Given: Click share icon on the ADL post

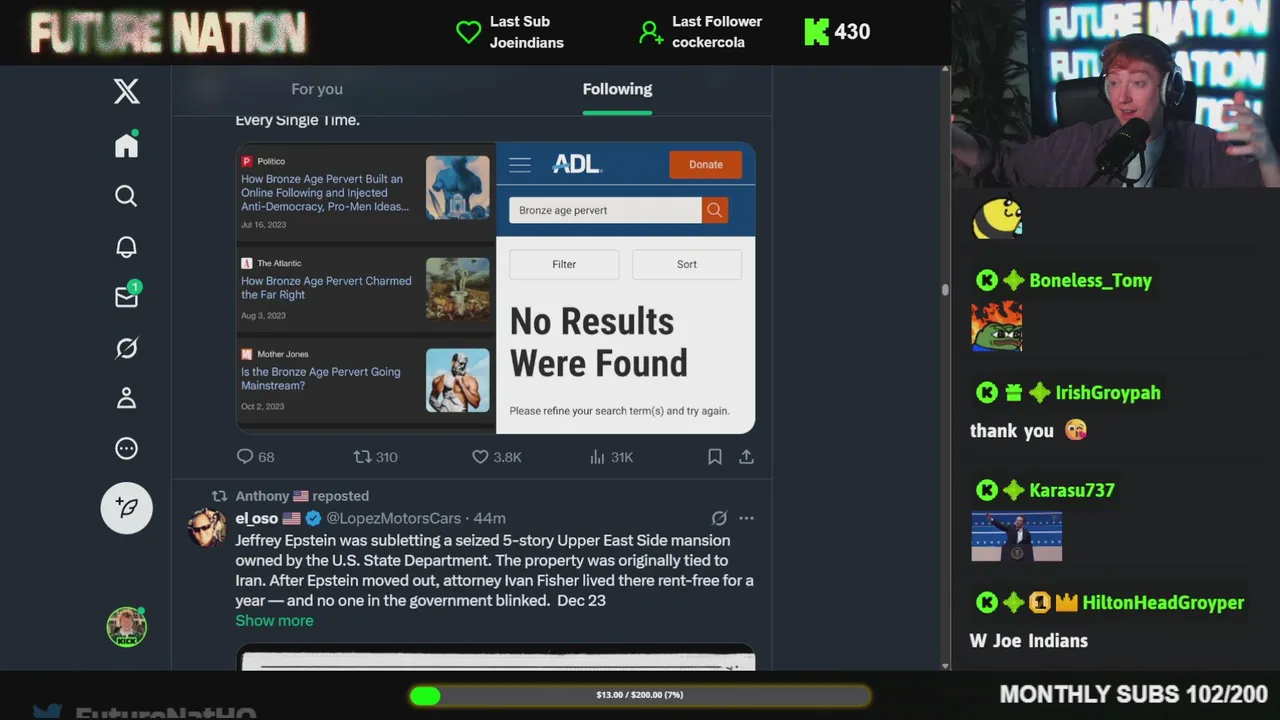Looking at the screenshot, I should click(746, 456).
